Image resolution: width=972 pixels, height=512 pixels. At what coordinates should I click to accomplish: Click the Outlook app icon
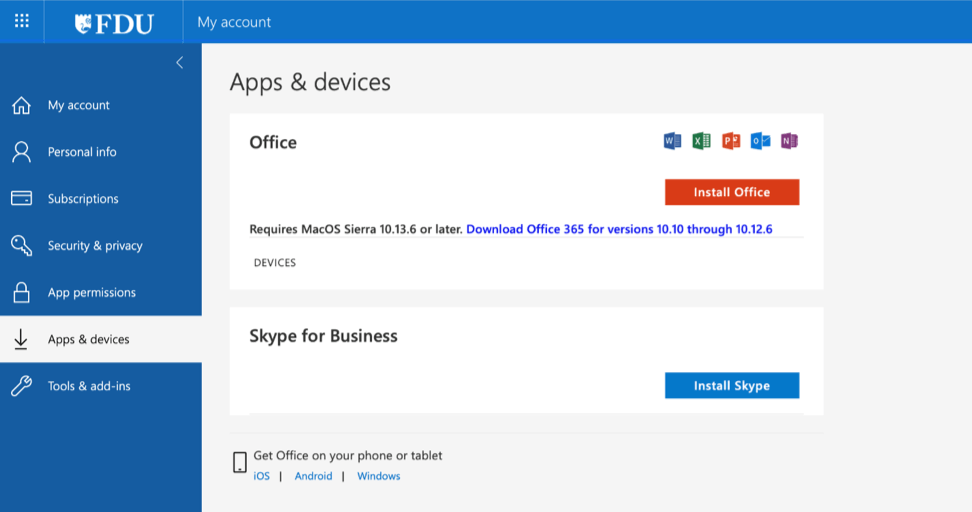click(760, 141)
